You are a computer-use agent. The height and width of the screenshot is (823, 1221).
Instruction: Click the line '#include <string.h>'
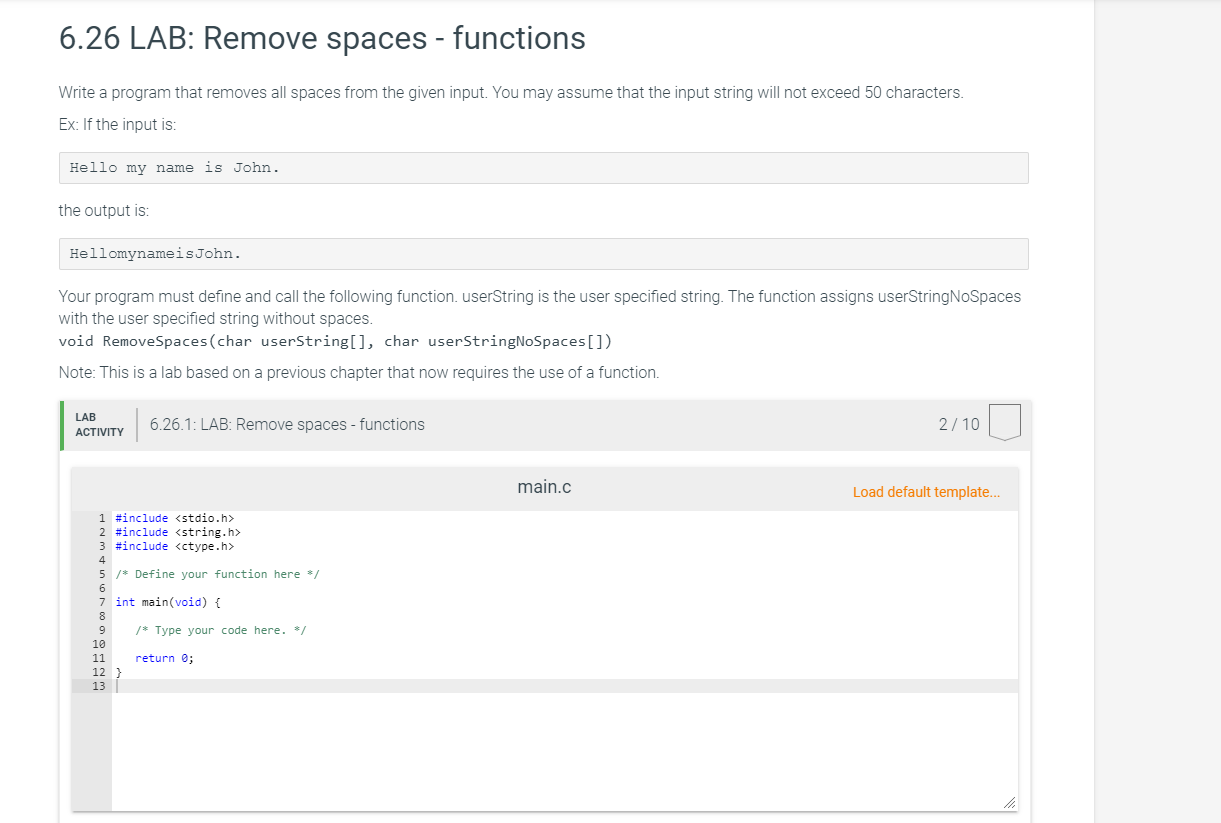click(178, 532)
